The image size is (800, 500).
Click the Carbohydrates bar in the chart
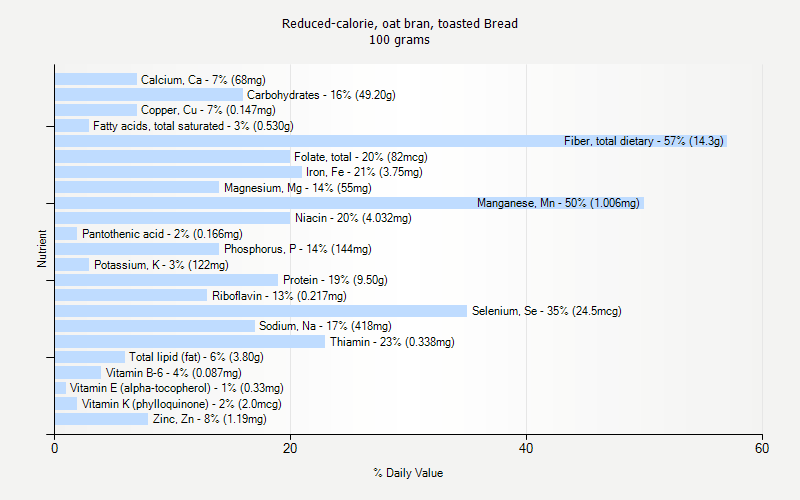pyautogui.click(x=149, y=95)
